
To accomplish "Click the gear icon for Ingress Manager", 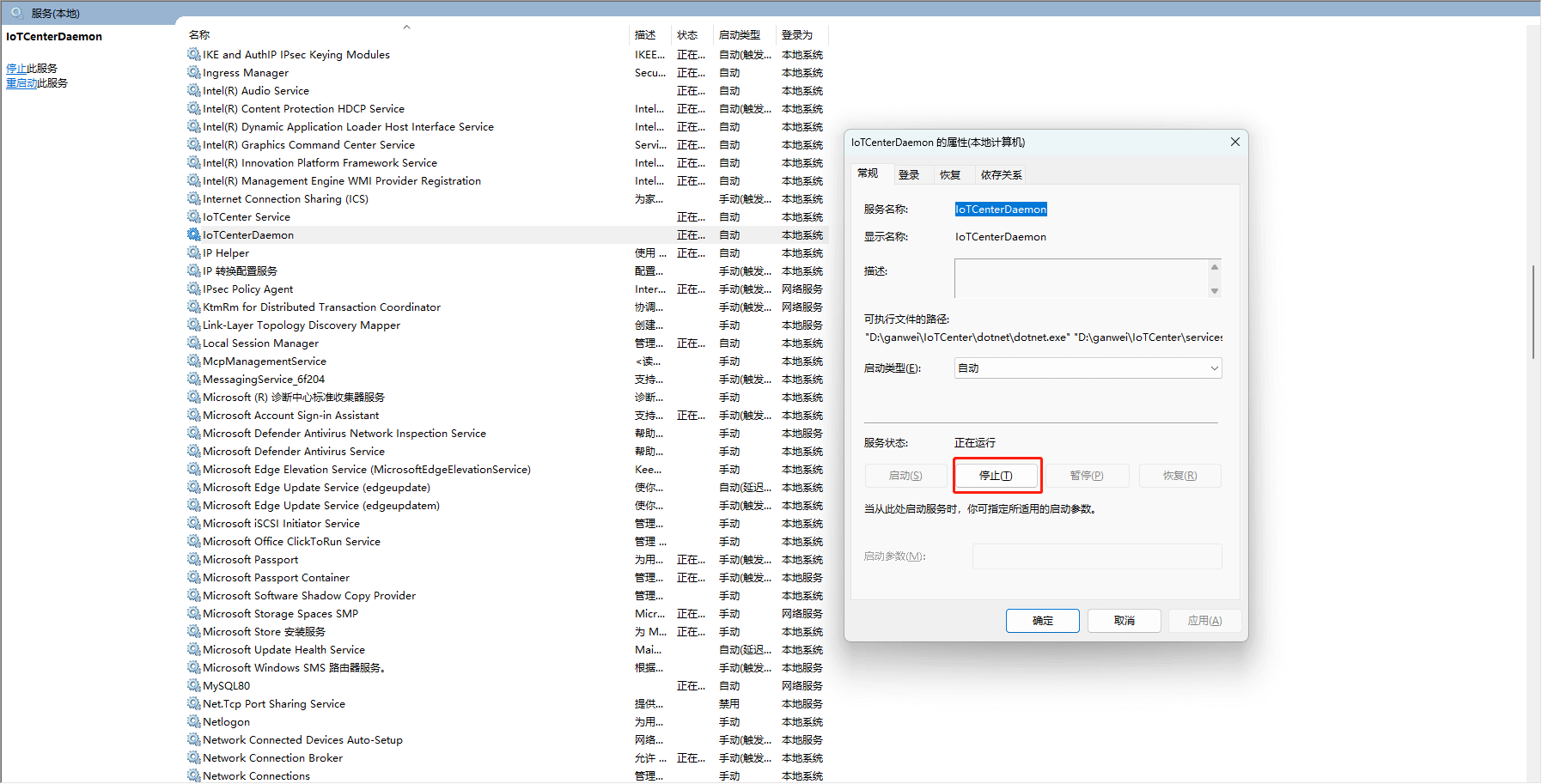I will (x=194, y=72).
